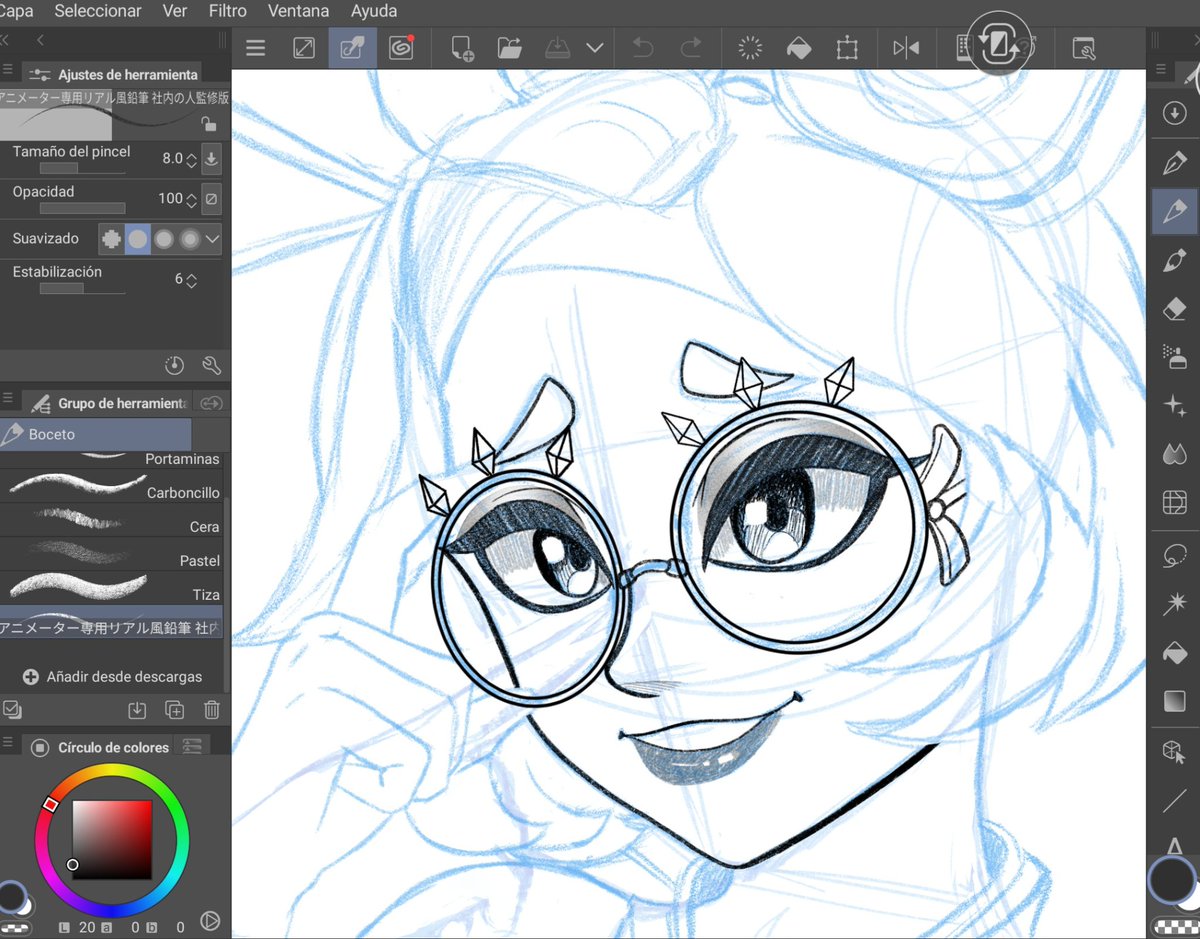1200x939 pixels.
Task: Pick a color in the color wheel square
Action: (112, 838)
